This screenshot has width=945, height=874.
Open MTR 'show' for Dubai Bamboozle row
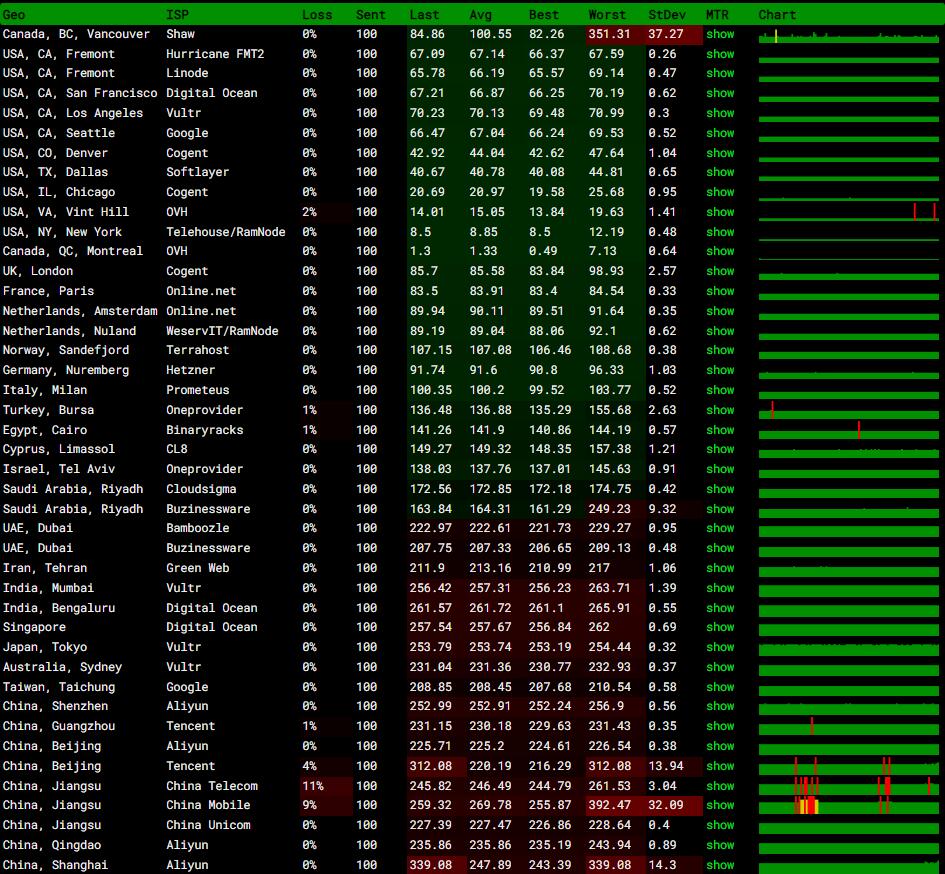pos(720,528)
